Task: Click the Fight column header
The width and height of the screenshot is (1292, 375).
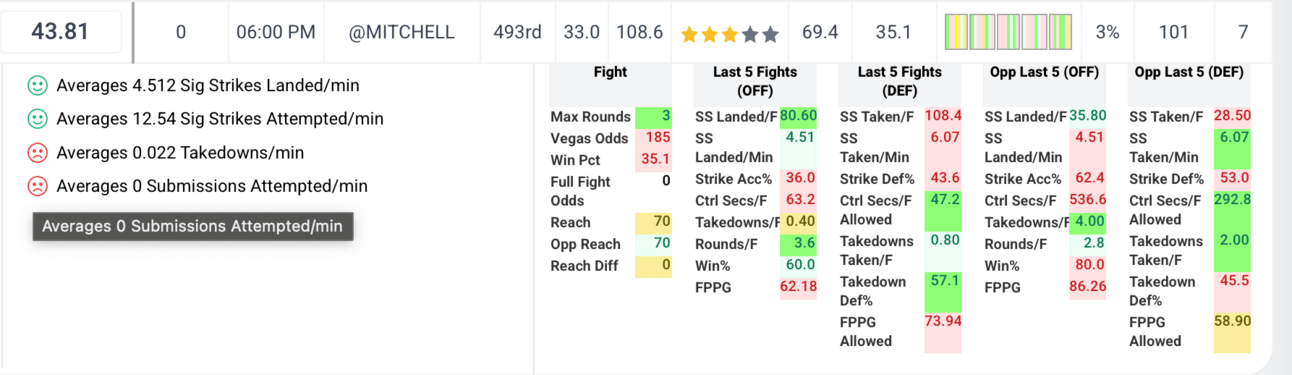Action: tap(610, 72)
